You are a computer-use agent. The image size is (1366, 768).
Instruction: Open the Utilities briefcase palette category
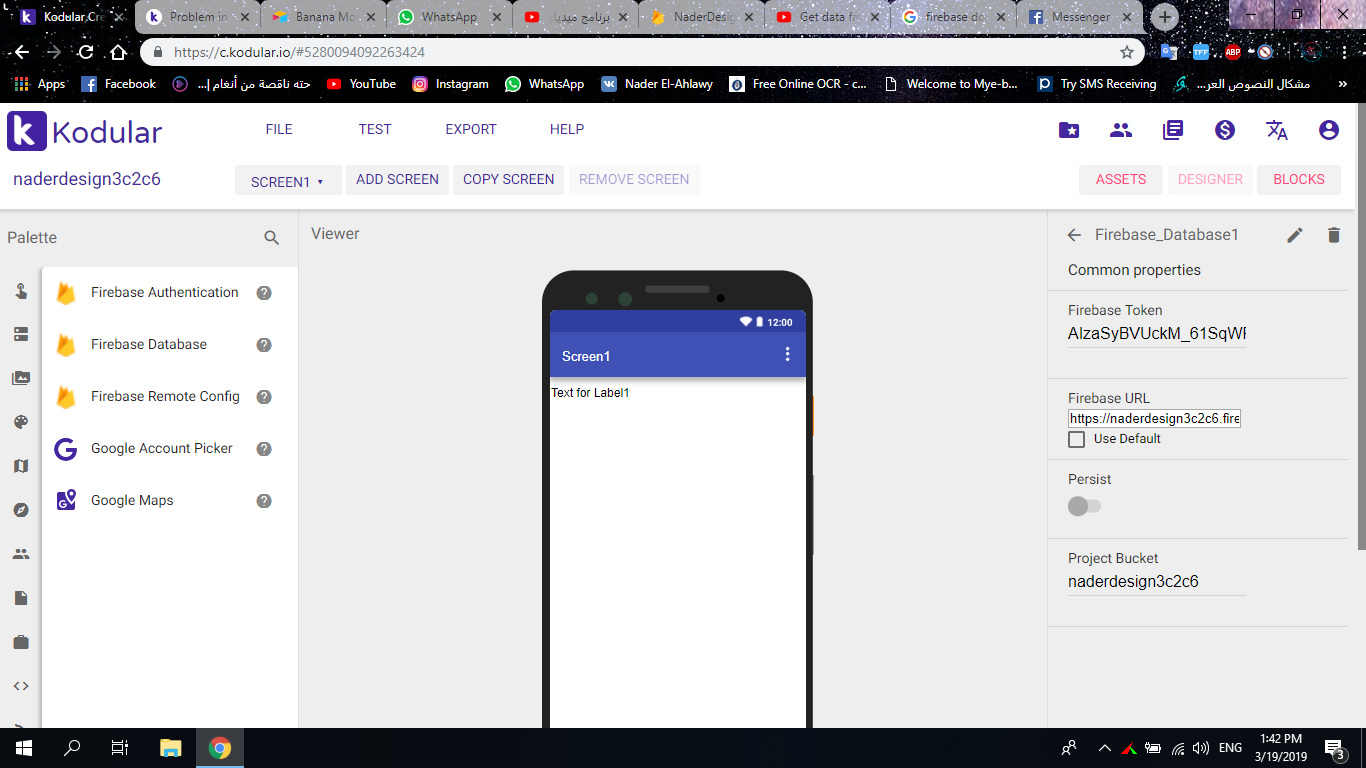(x=21, y=642)
